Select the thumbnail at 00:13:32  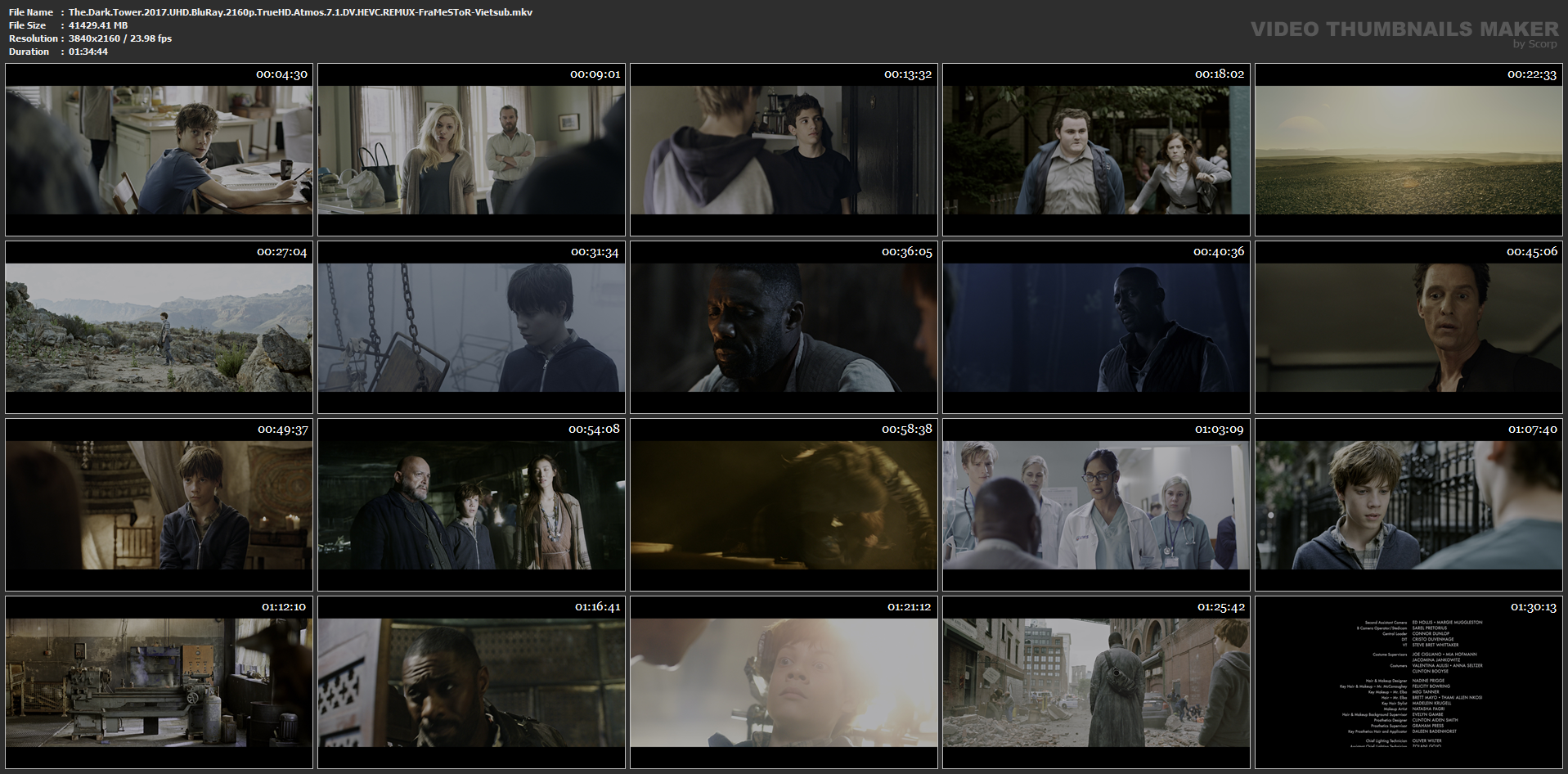tap(784, 151)
